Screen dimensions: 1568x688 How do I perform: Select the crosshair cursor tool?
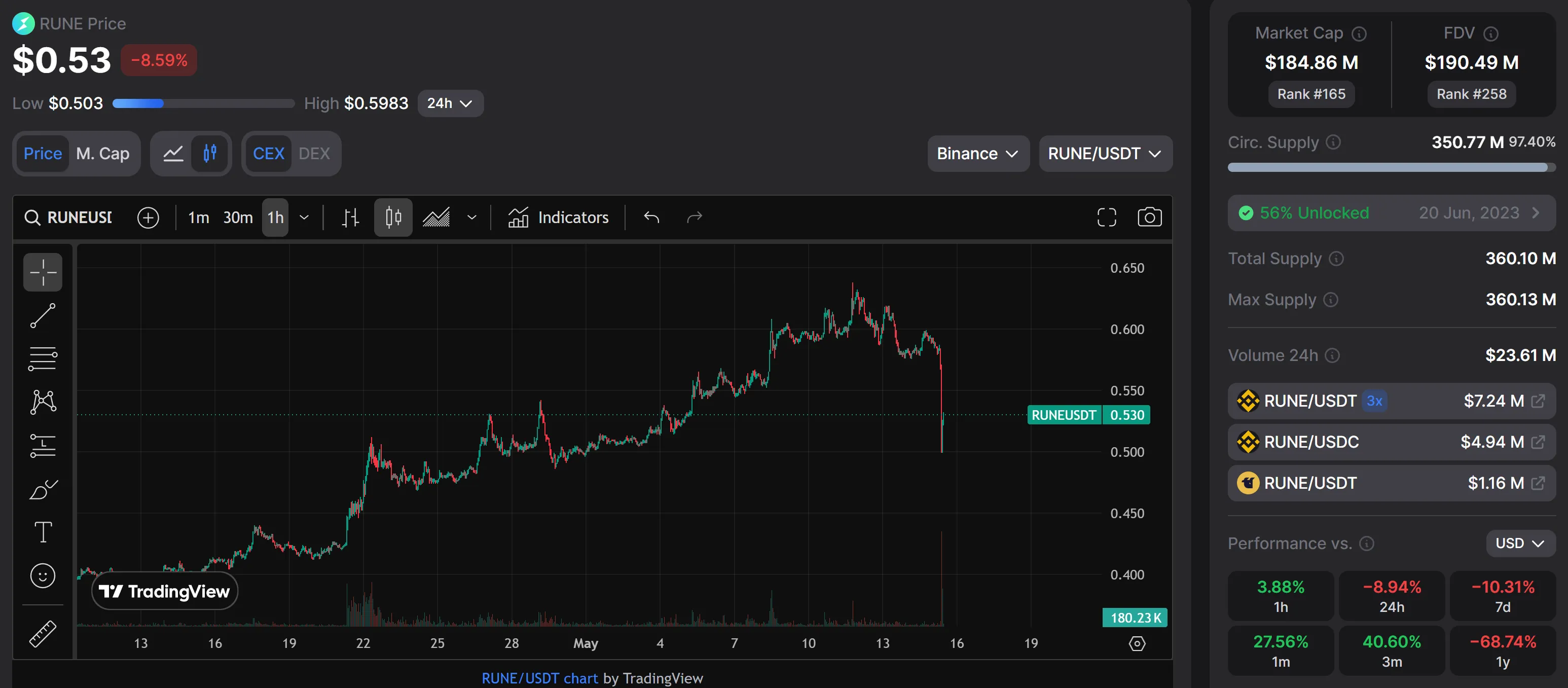click(43, 272)
